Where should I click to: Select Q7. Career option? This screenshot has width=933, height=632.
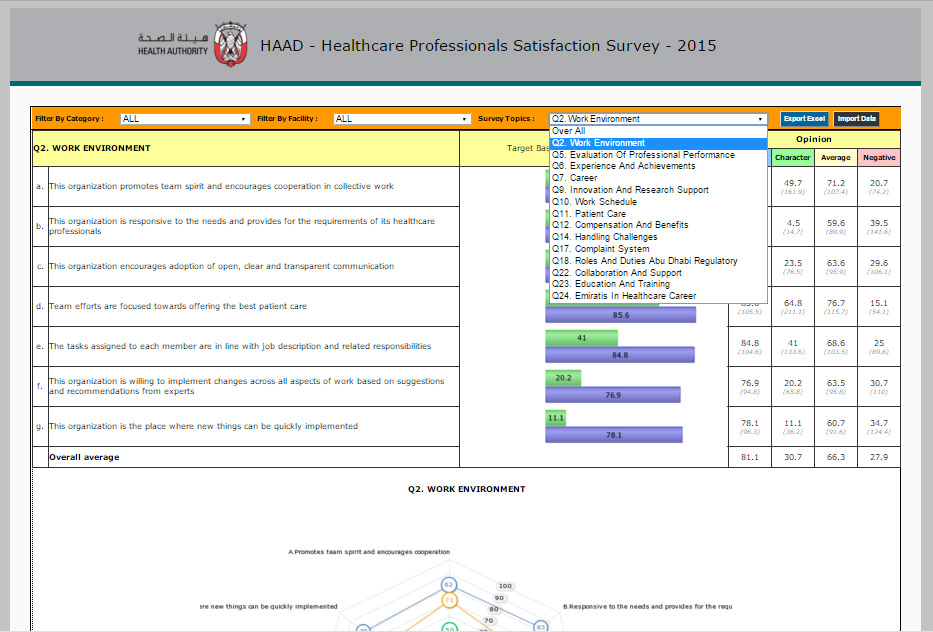point(658,178)
